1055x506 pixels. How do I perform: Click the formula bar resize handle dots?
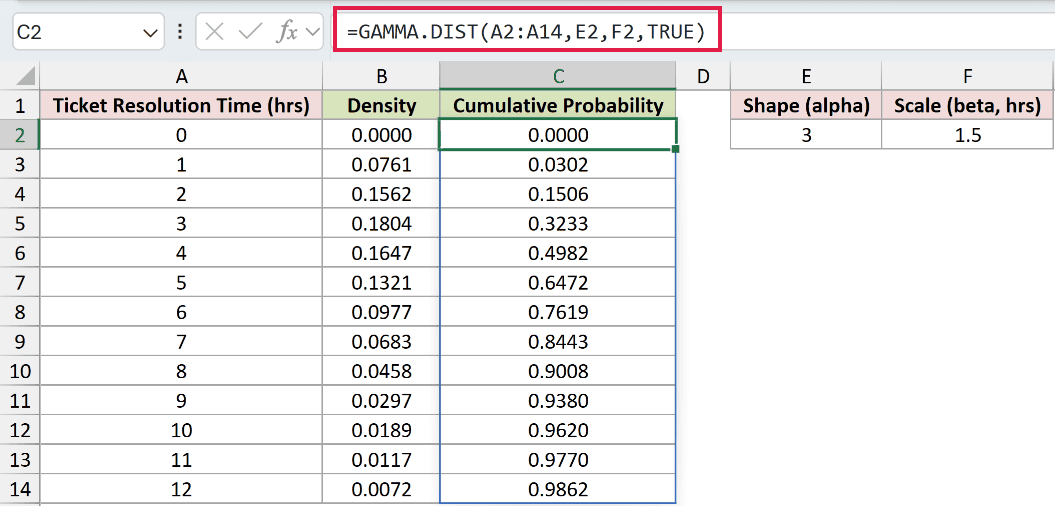point(180,32)
